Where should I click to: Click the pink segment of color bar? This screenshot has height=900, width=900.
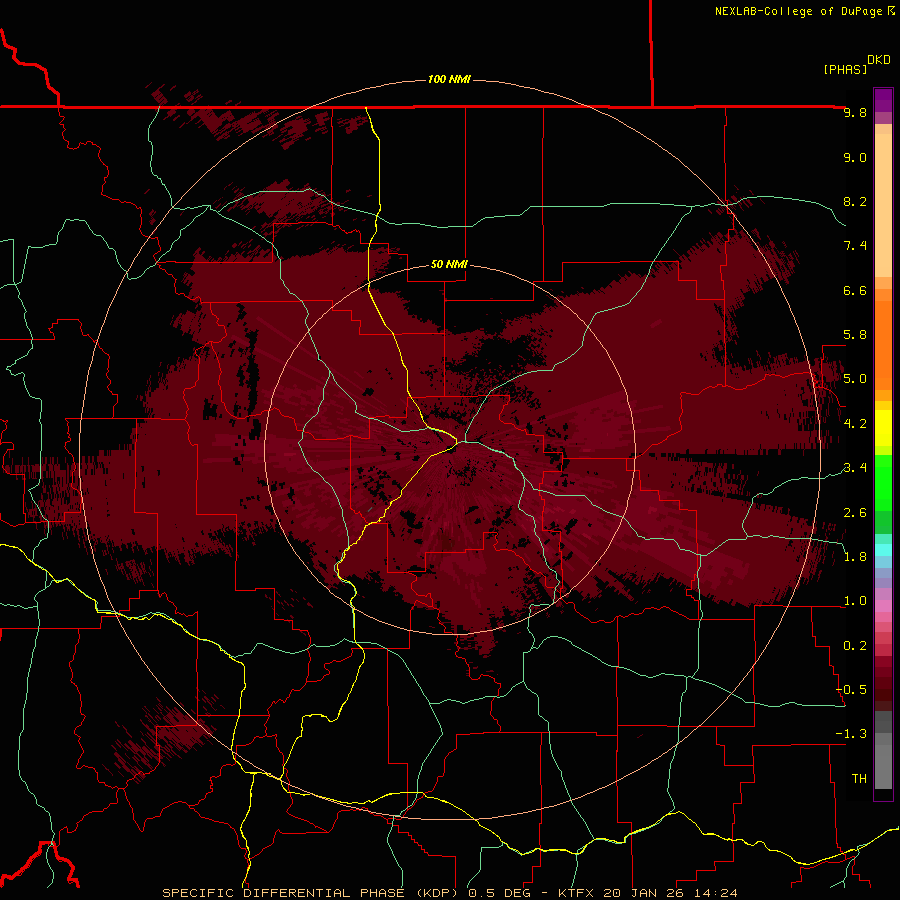click(883, 606)
